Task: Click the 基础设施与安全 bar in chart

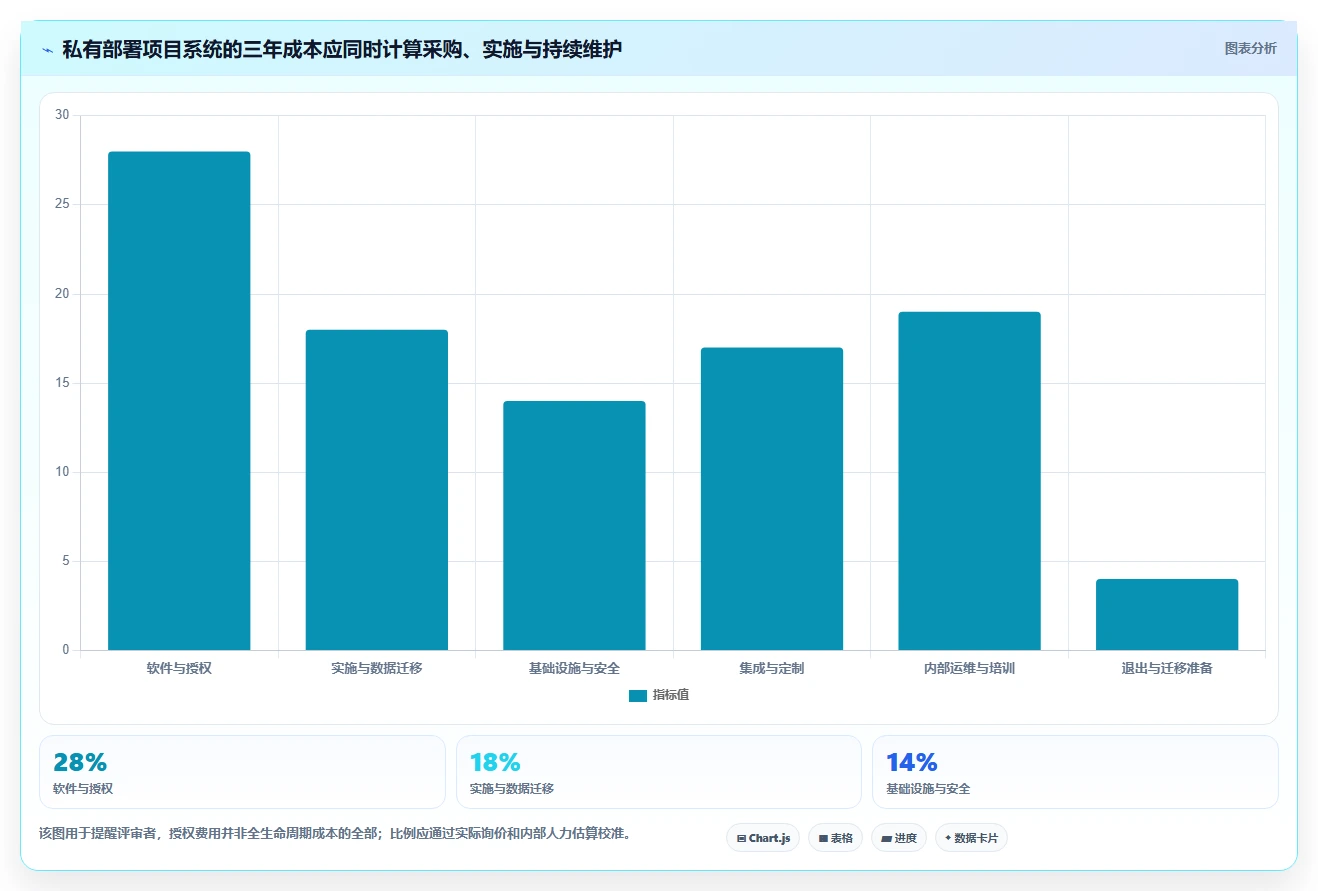Action: [574, 526]
